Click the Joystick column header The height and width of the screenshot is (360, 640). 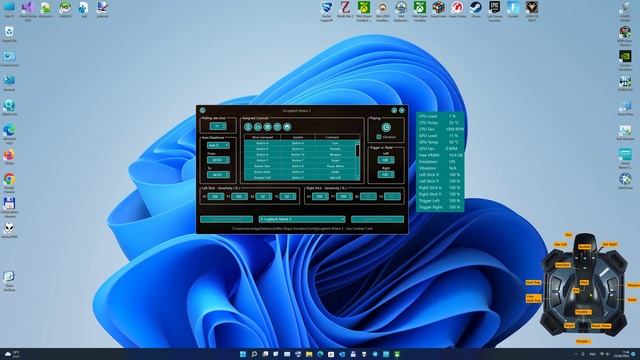pyautogui.click(x=298, y=138)
